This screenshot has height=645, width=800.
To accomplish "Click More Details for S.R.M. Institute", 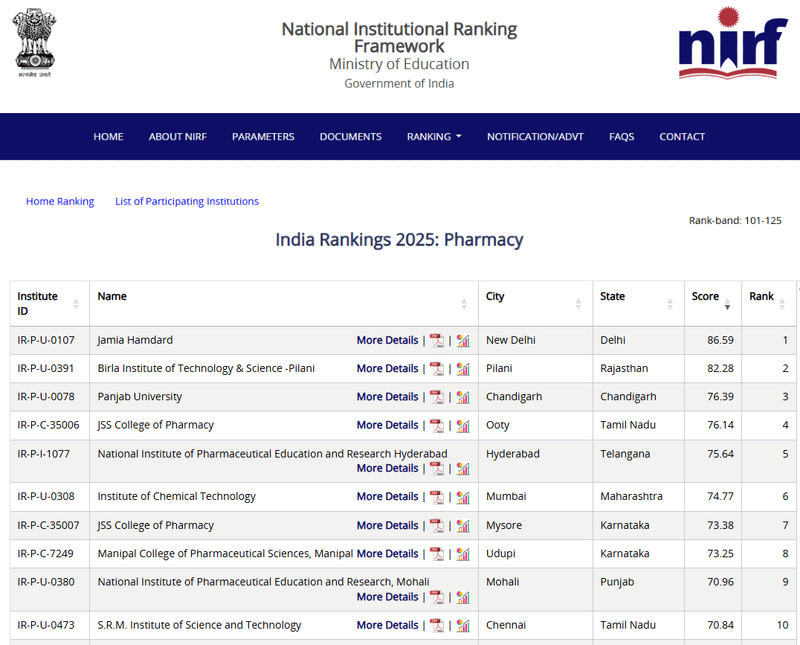I will click(387, 625).
